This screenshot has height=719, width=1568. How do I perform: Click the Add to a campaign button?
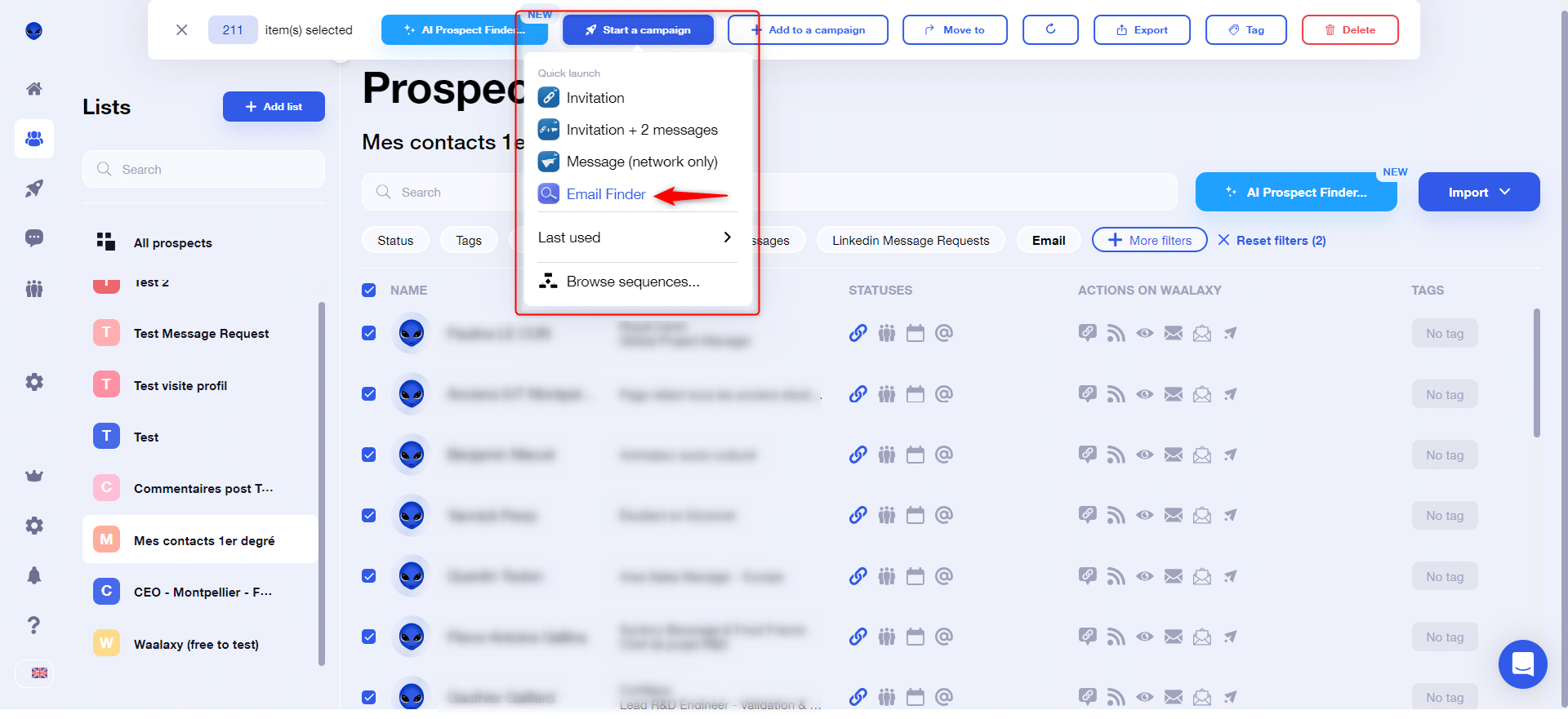808,29
